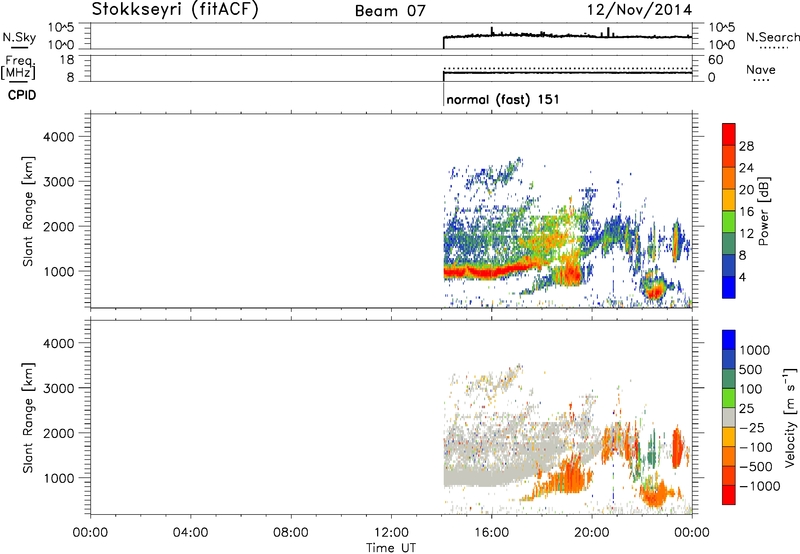This screenshot has width=800, height=554.
Task: Click the date 12/Nov/2014
Action: (639, 10)
